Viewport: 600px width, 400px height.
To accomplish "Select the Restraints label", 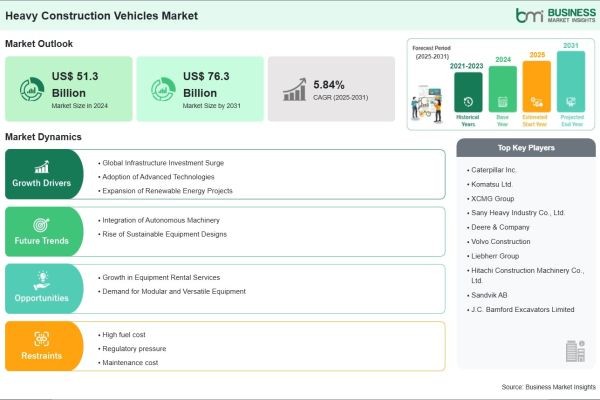I will tap(41, 356).
